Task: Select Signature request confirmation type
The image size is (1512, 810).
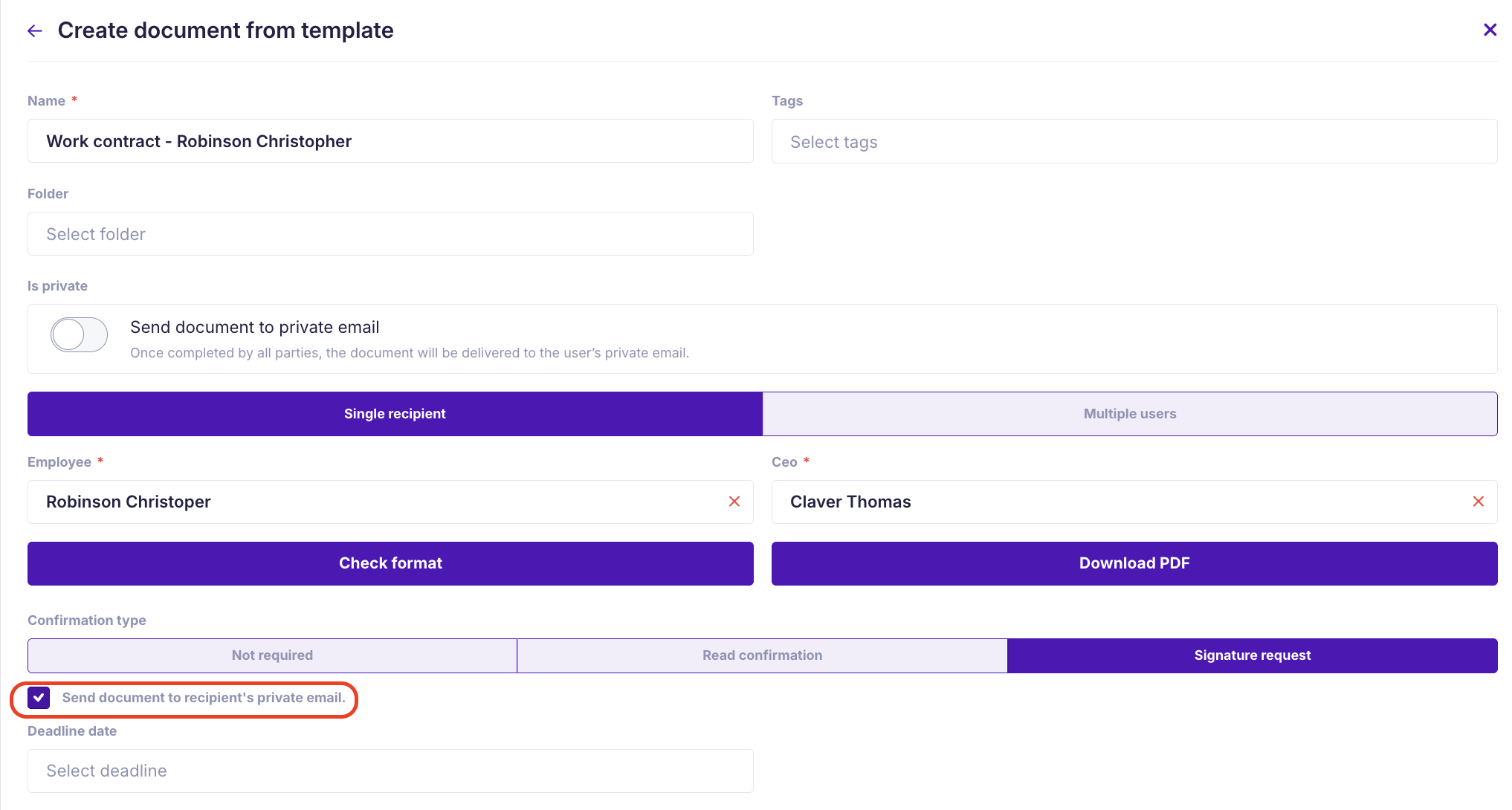Action: tap(1252, 655)
